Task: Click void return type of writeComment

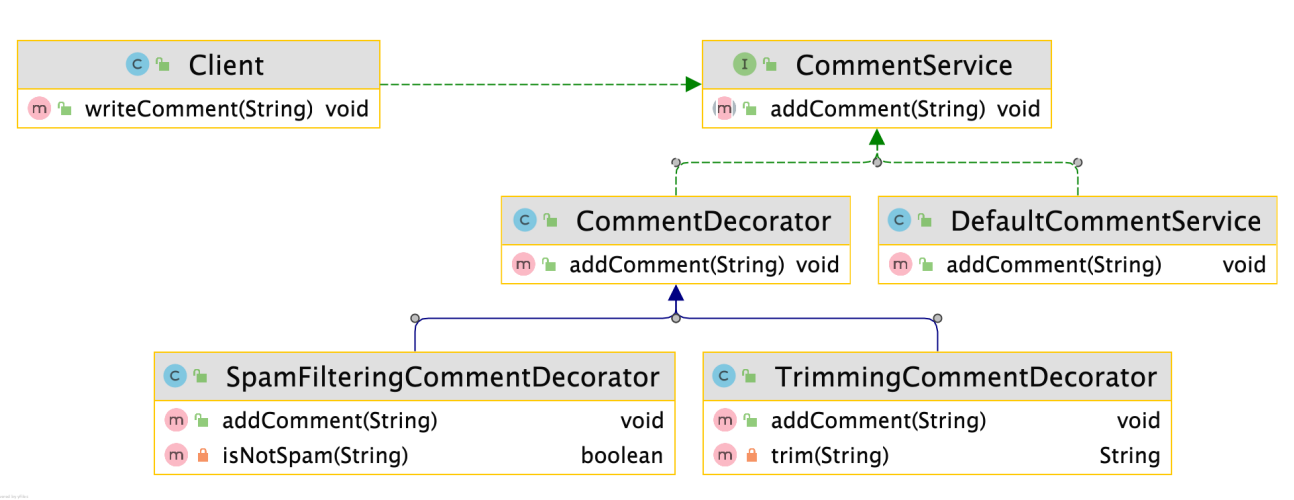Action: (347, 108)
